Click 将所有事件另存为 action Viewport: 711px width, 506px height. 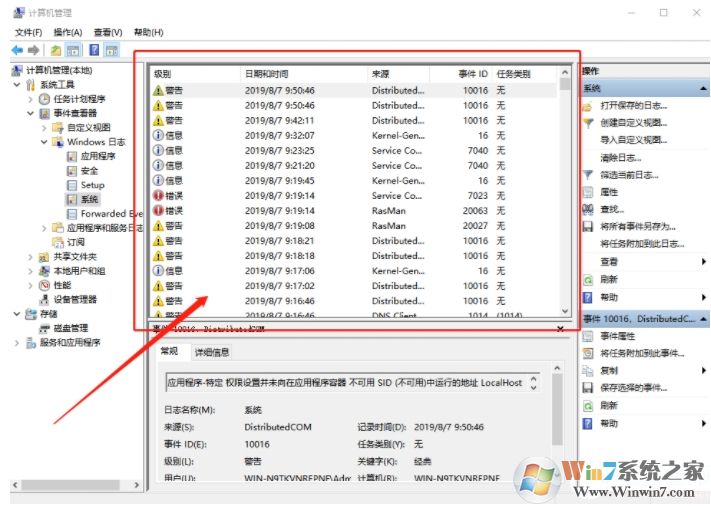638,227
